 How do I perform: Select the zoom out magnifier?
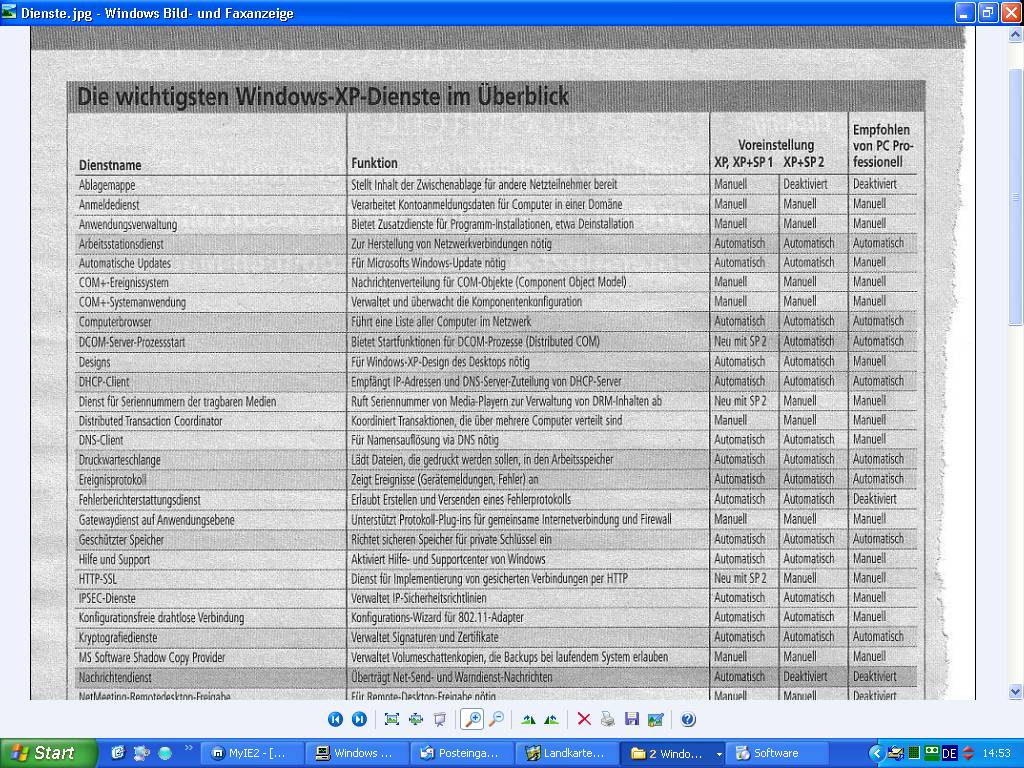coord(496,719)
